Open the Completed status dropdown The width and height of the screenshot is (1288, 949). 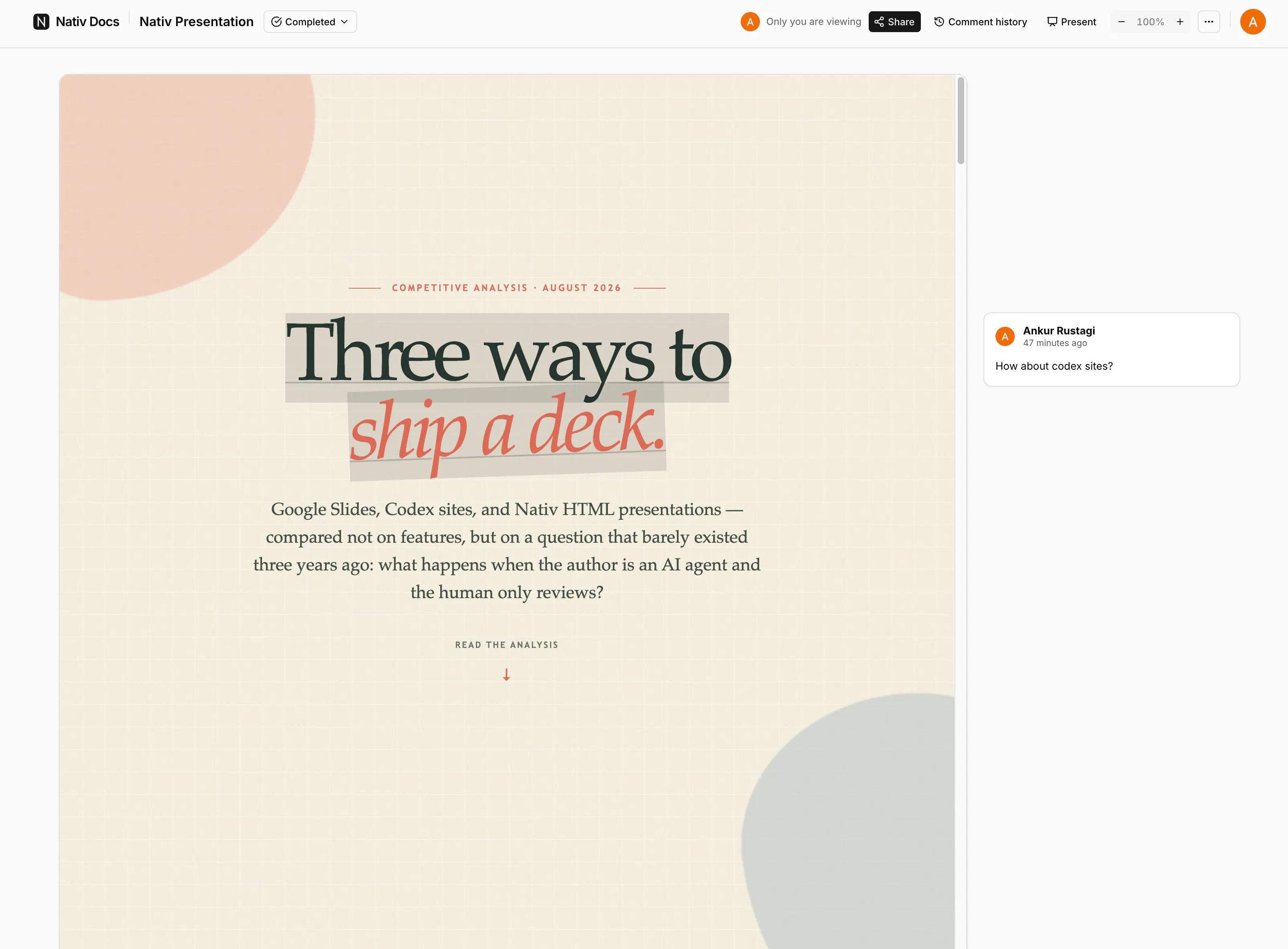tap(310, 22)
